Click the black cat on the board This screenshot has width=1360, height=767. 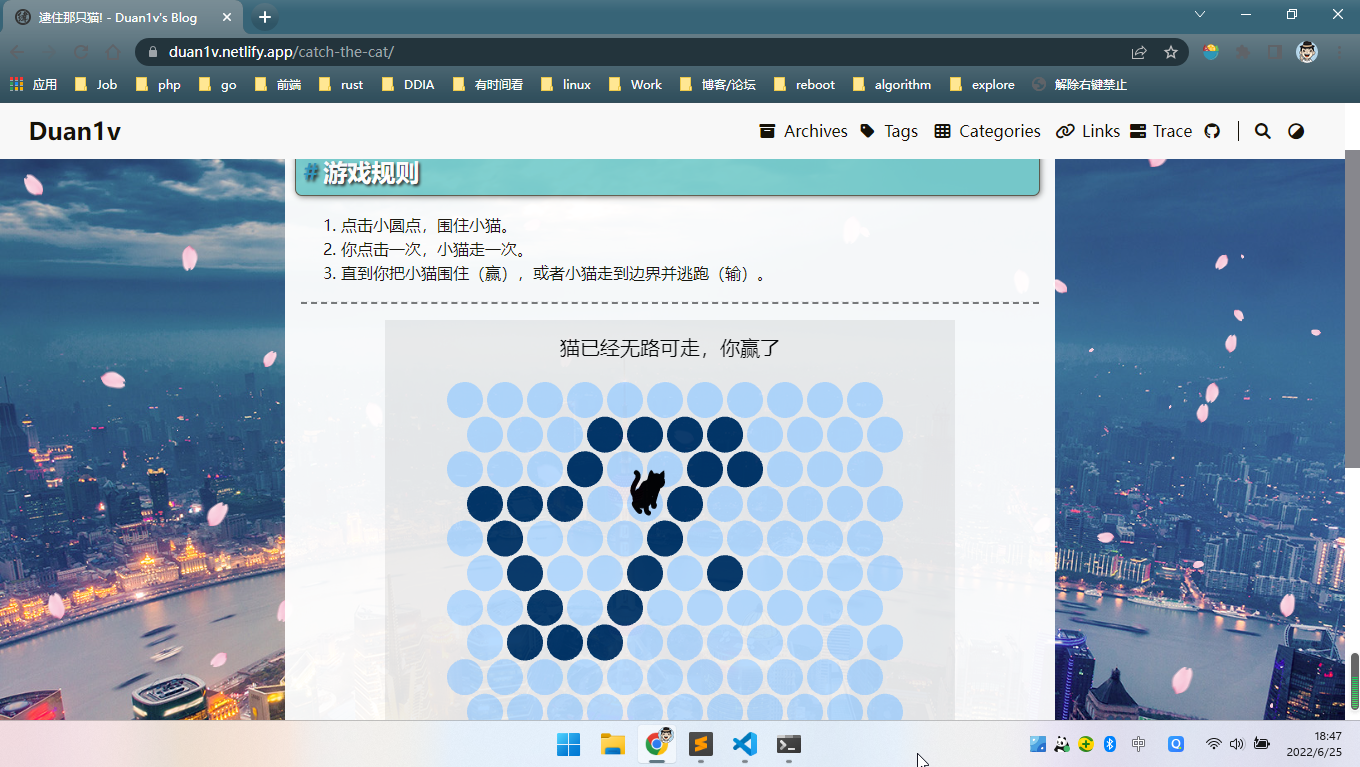point(648,492)
